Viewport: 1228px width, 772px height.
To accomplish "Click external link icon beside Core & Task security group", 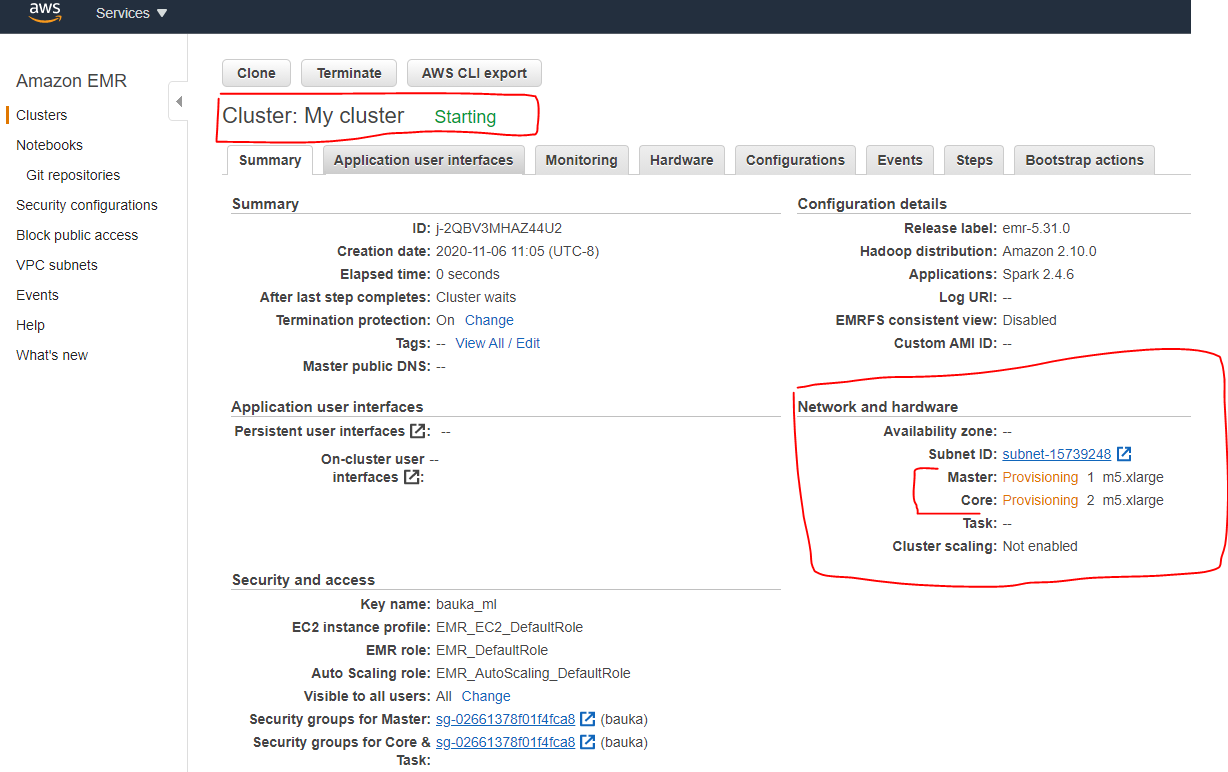I will [x=588, y=742].
